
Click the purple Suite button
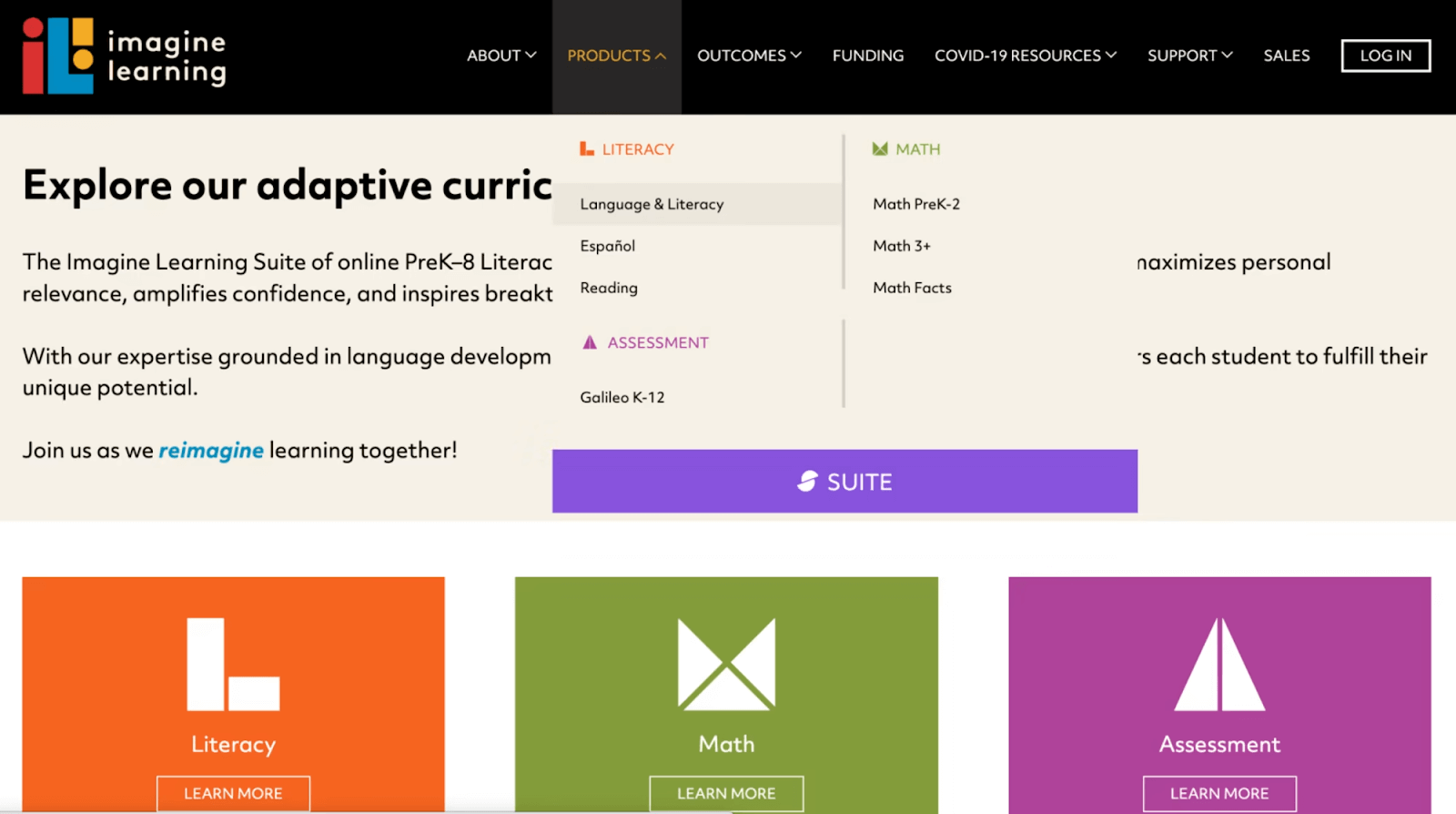(x=844, y=481)
